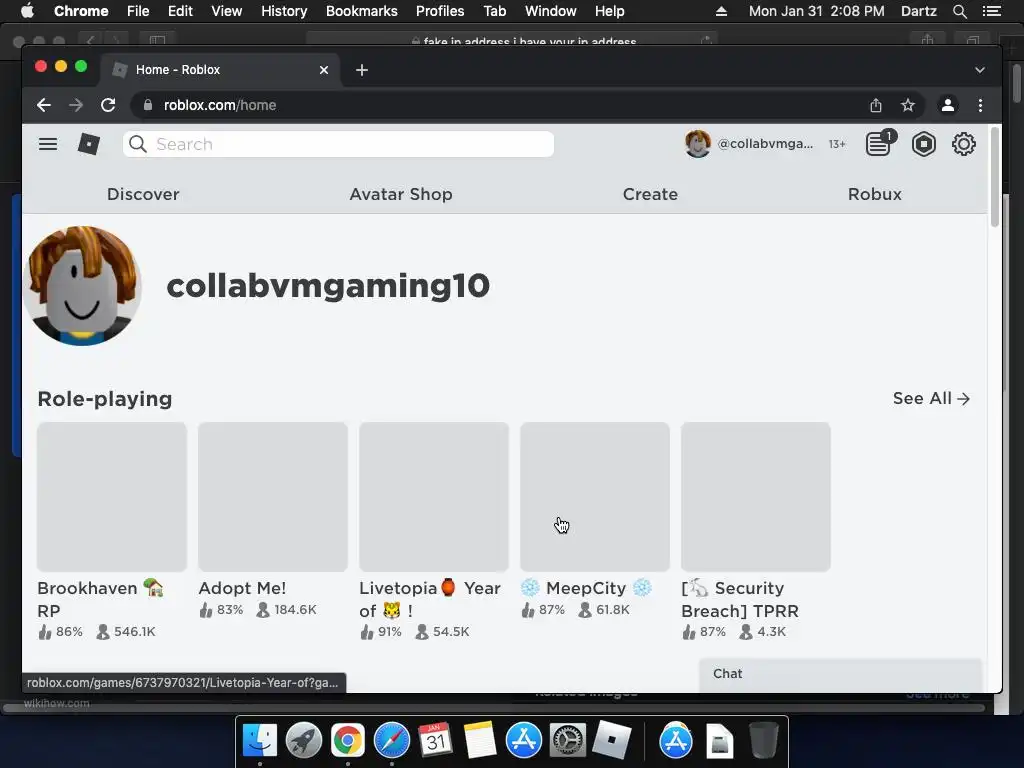The image size is (1024, 768).
Task: Share this page via Chrome share icon
Action: pos(876,105)
